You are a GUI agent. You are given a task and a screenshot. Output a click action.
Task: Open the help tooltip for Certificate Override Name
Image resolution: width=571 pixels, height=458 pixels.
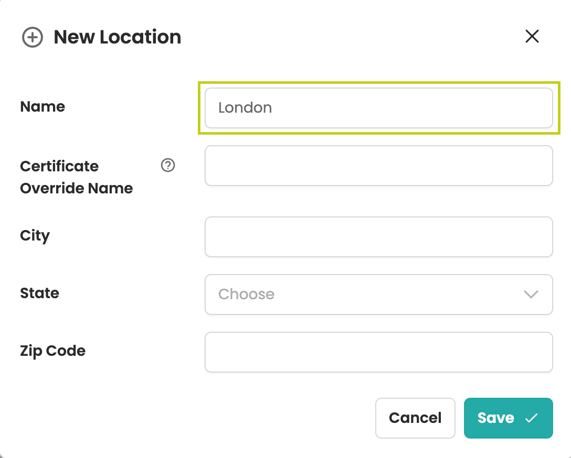168,165
